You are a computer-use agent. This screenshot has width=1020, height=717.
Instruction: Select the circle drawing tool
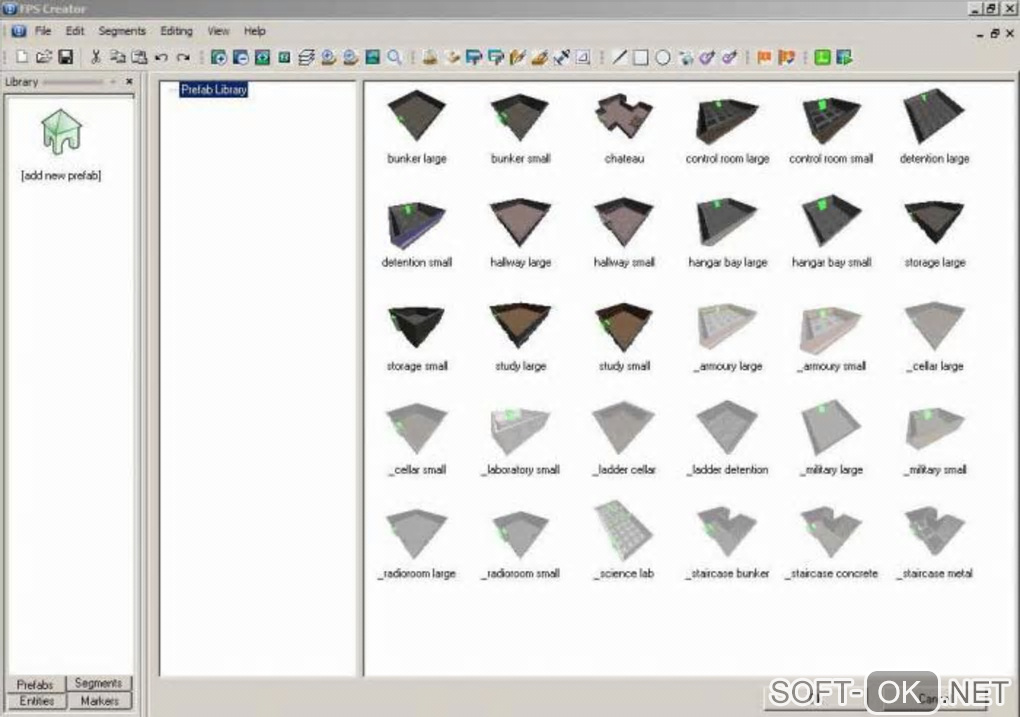tap(663, 57)
